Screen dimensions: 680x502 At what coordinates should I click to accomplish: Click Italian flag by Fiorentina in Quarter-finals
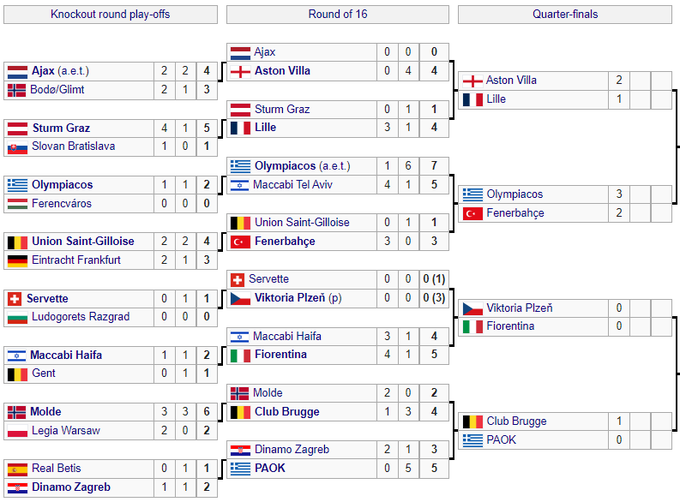point(472,327)
